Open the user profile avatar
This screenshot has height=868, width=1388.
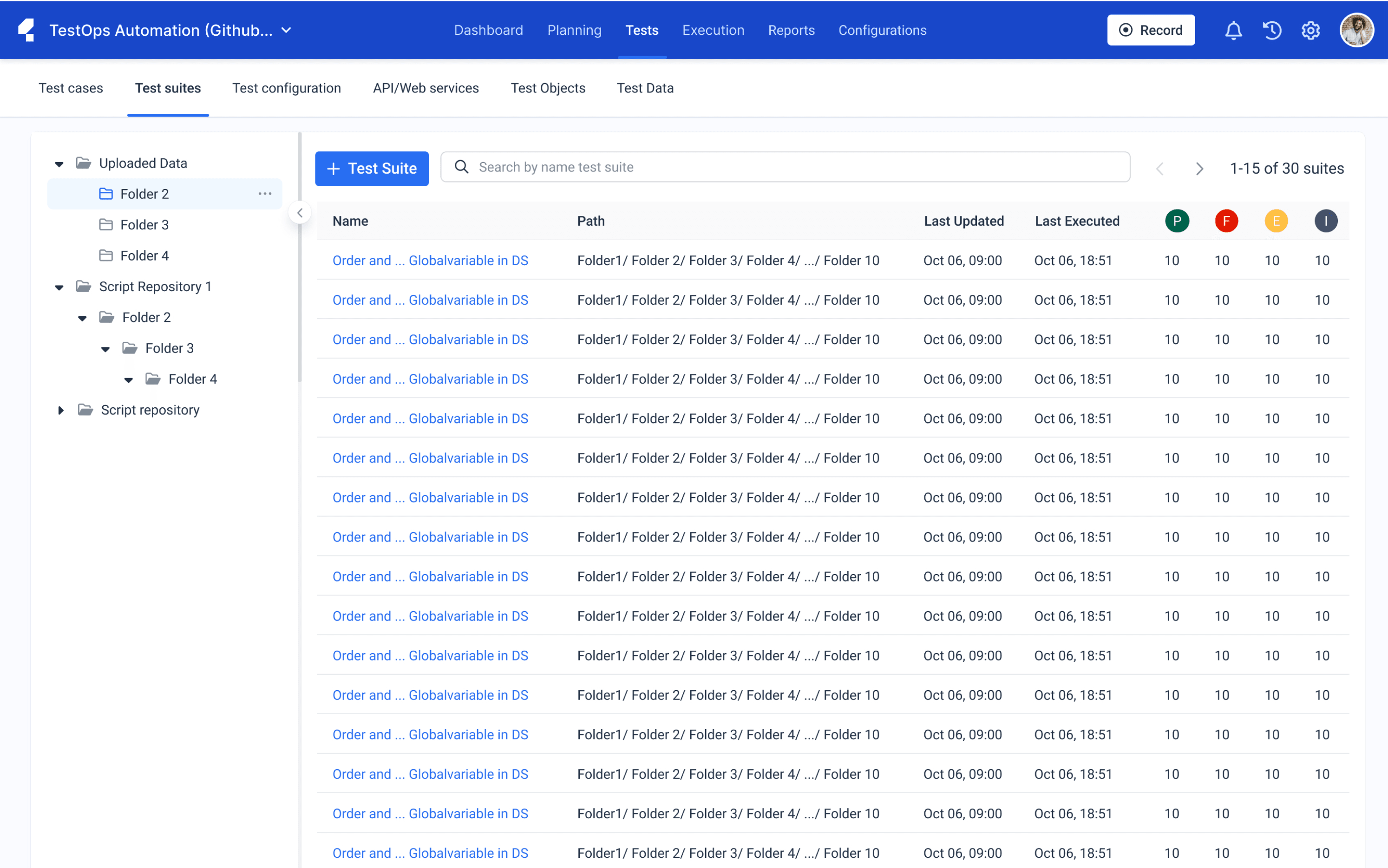pyautogui.click(x=1356, y=30)
